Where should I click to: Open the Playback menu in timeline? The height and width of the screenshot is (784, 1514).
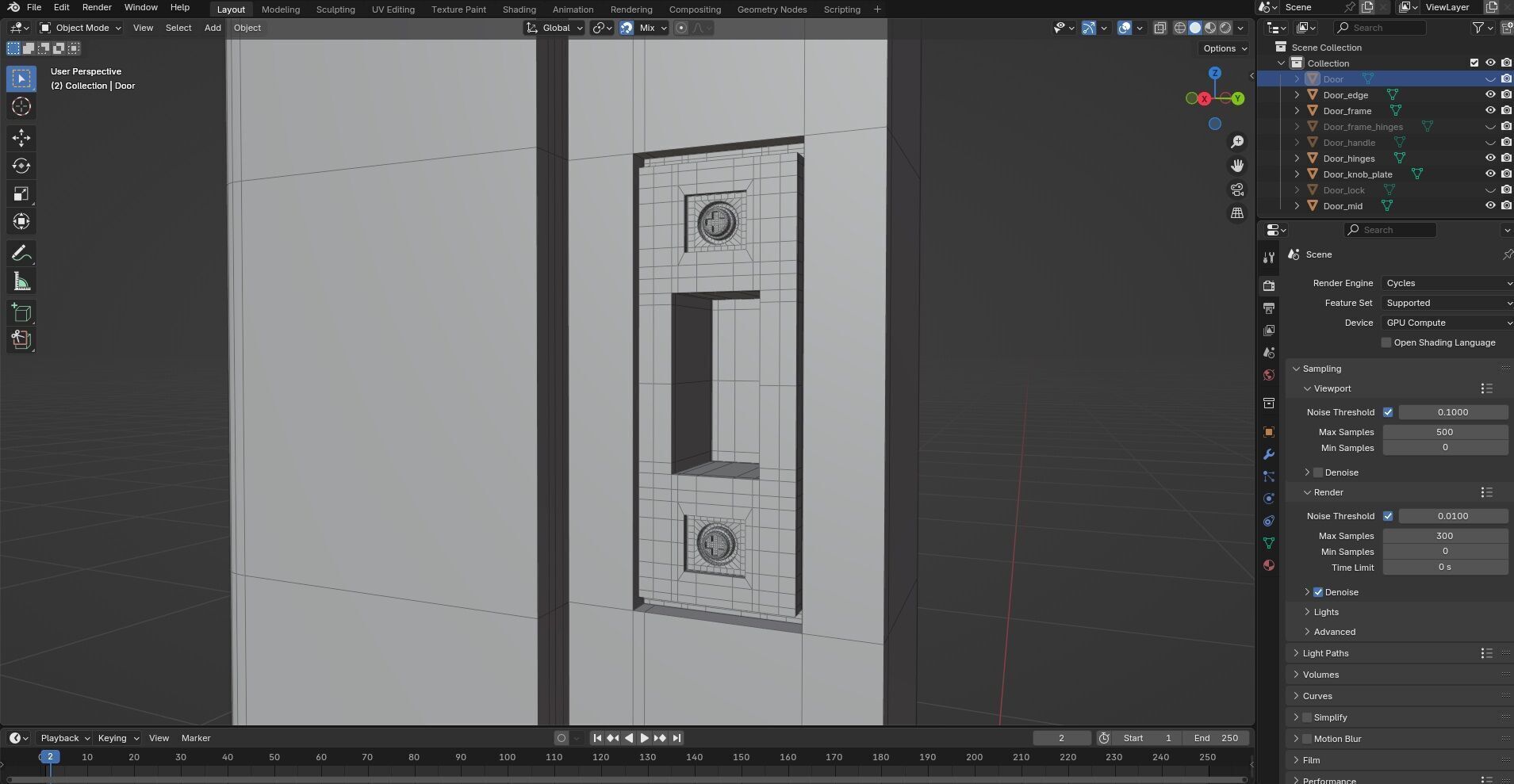pos(65,738)
